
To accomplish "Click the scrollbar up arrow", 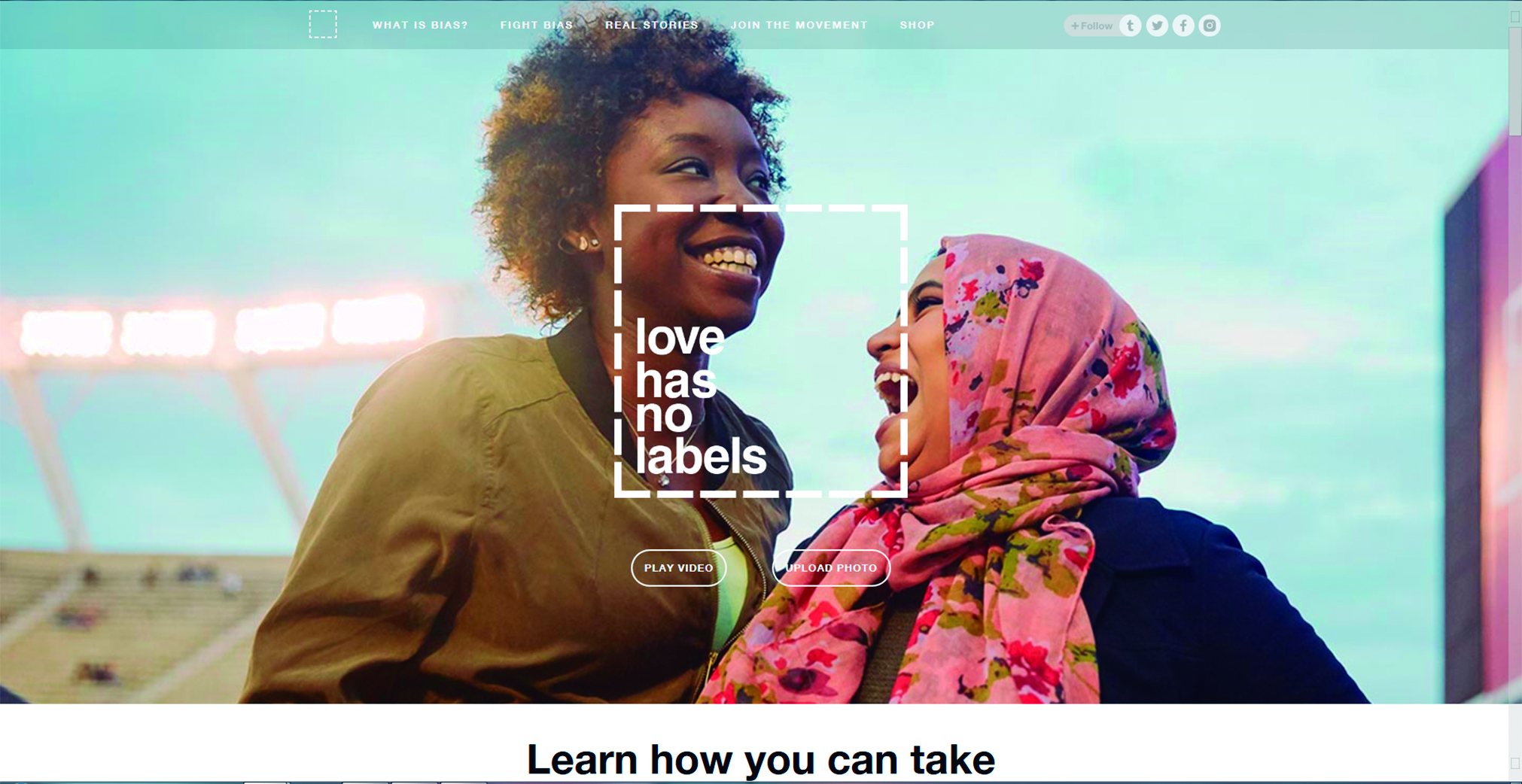I will (1514, 15).
